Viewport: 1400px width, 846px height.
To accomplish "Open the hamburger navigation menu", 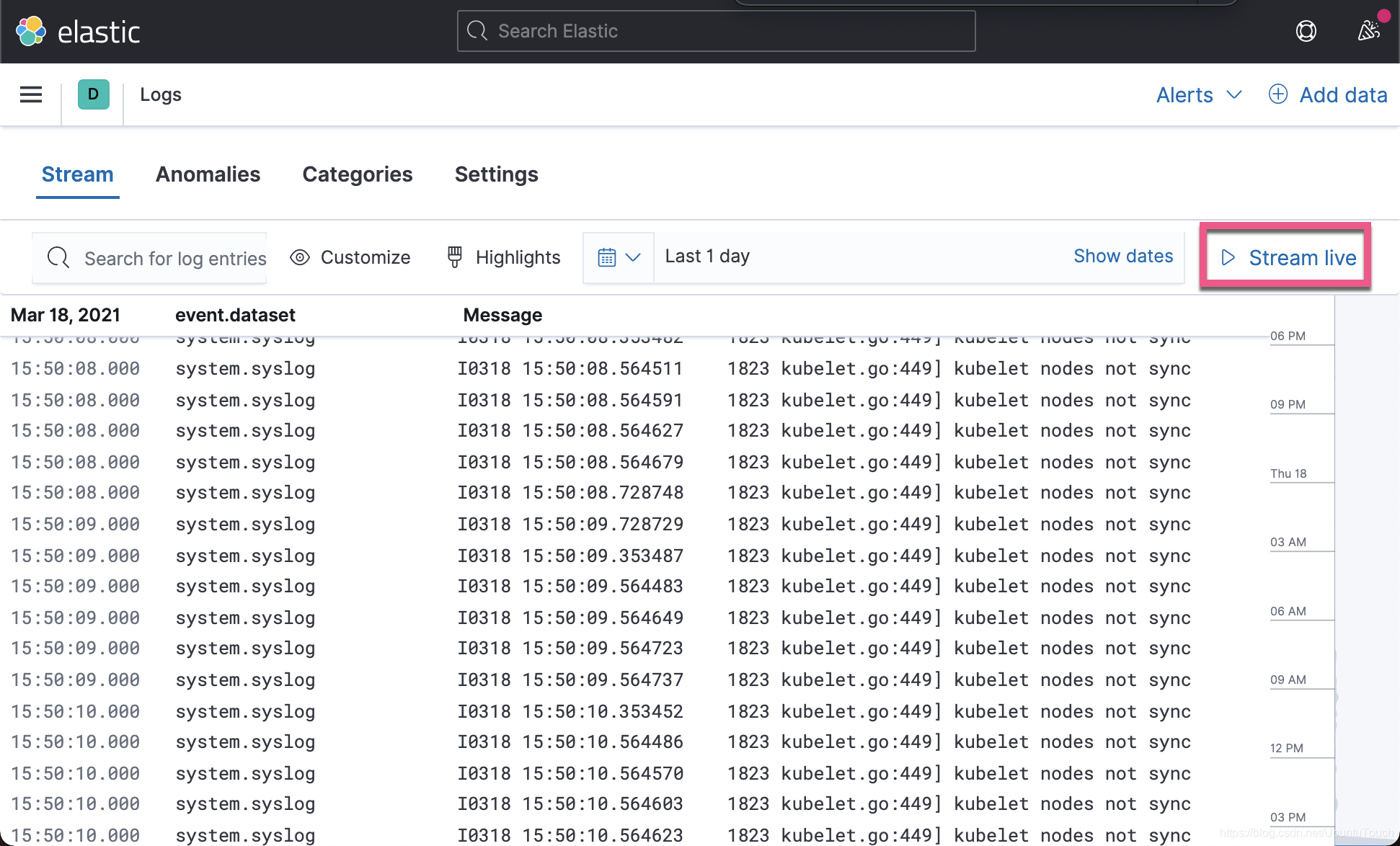I will click(31, 94).
